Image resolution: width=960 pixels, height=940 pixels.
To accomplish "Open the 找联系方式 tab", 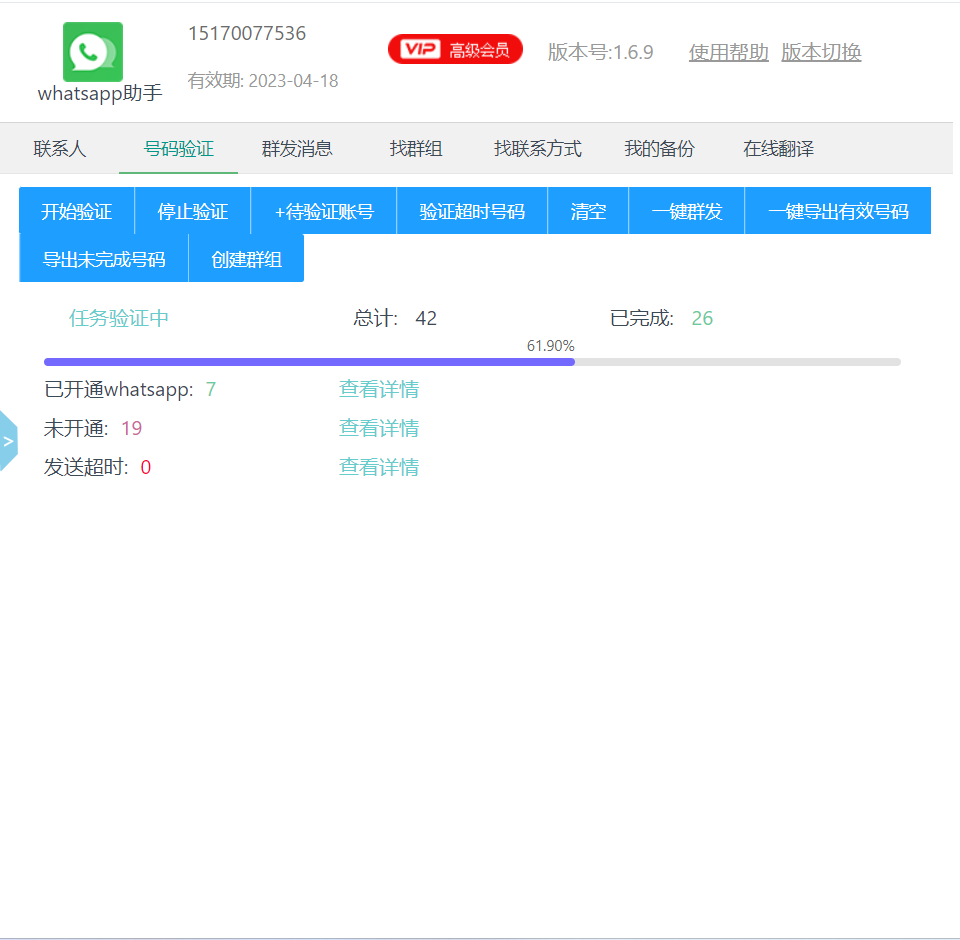I will [x=538, y=149].
